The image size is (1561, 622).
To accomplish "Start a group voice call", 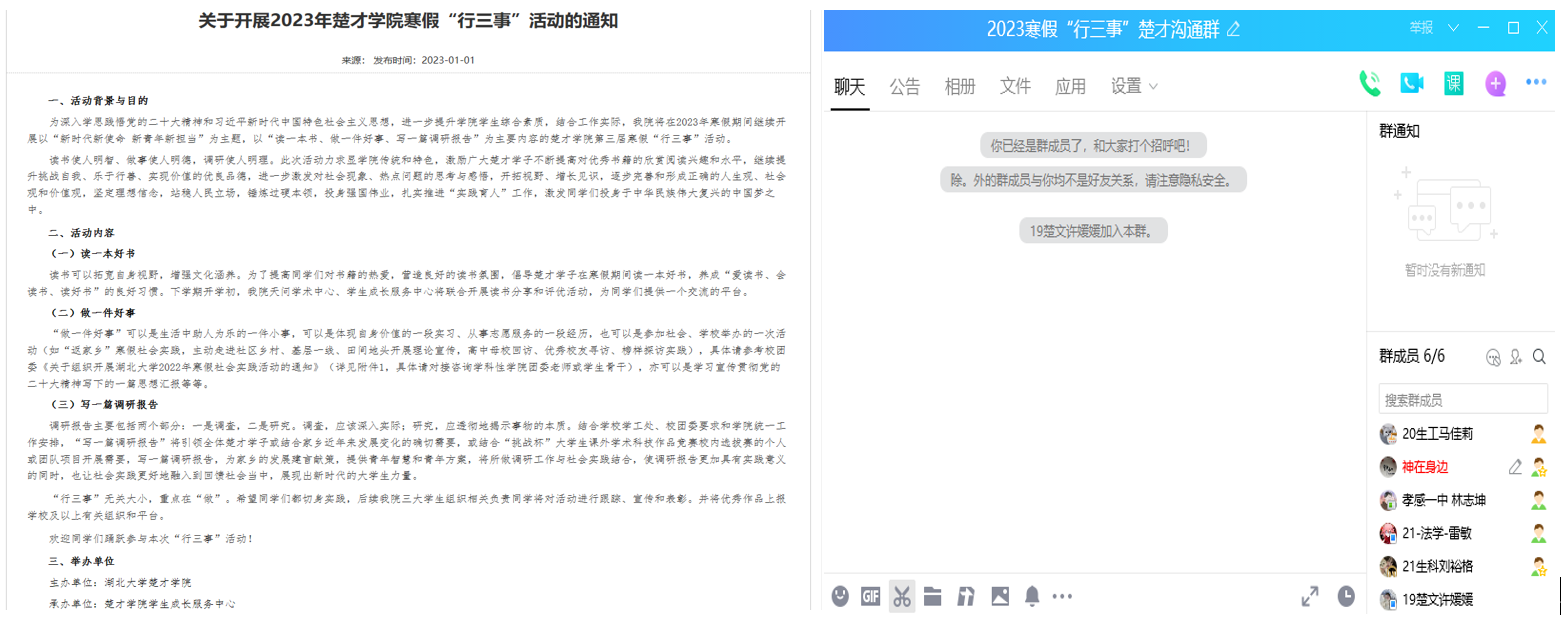I will coord(1369,84).
